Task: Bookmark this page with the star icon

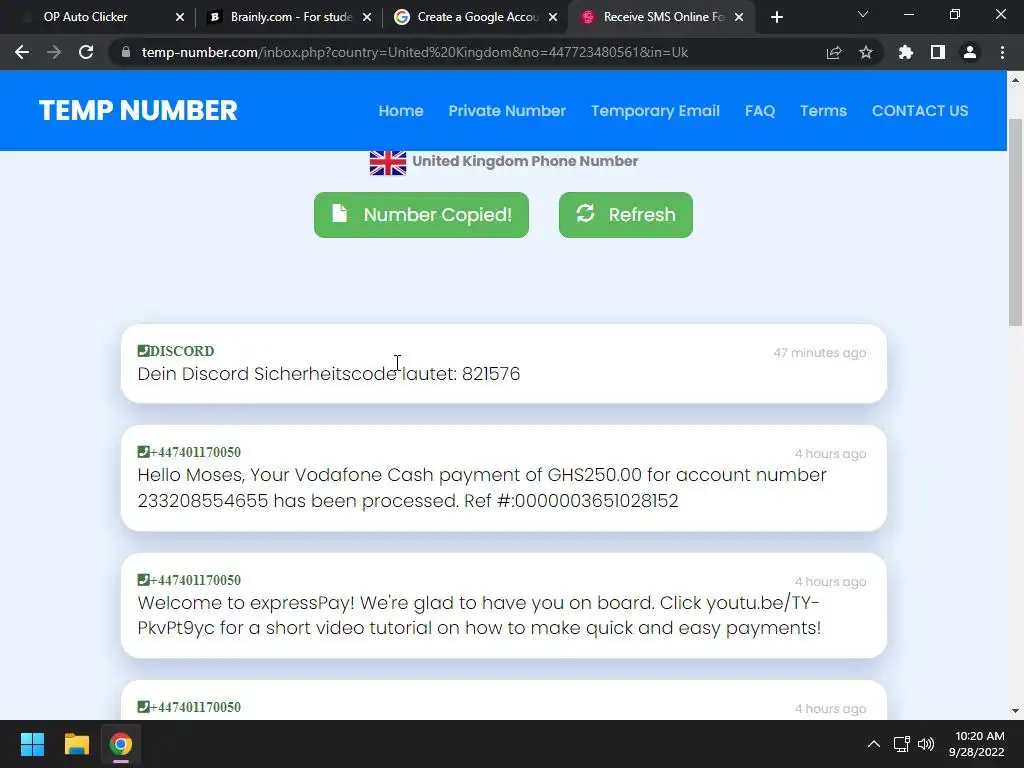Action: 866,52
